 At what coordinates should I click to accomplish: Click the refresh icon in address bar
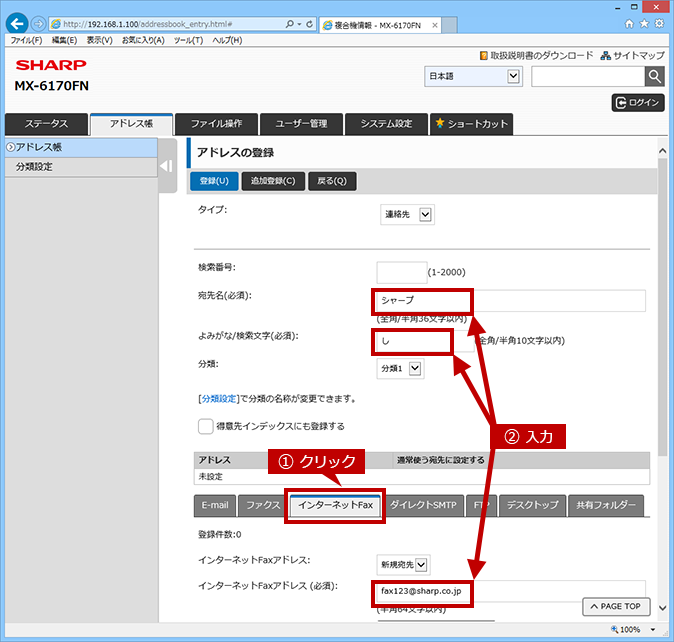(x=309, y=24)
